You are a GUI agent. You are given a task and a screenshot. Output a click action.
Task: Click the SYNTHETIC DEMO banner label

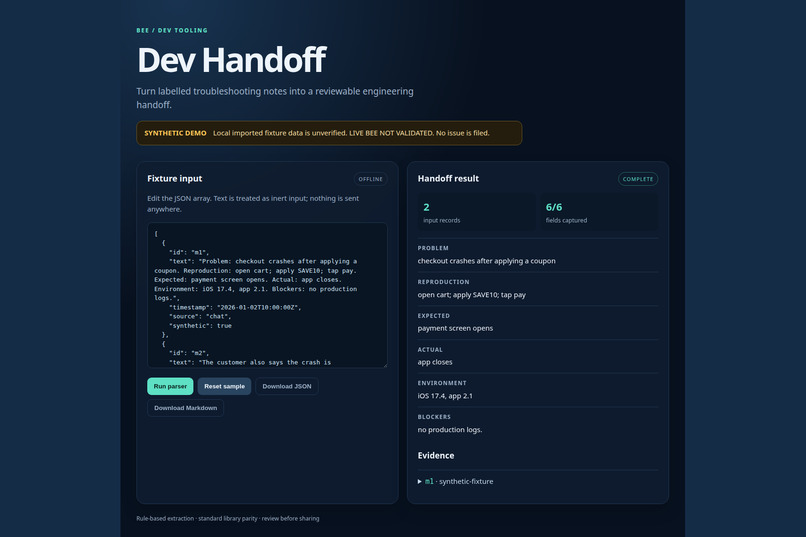(x=175, y=133)
